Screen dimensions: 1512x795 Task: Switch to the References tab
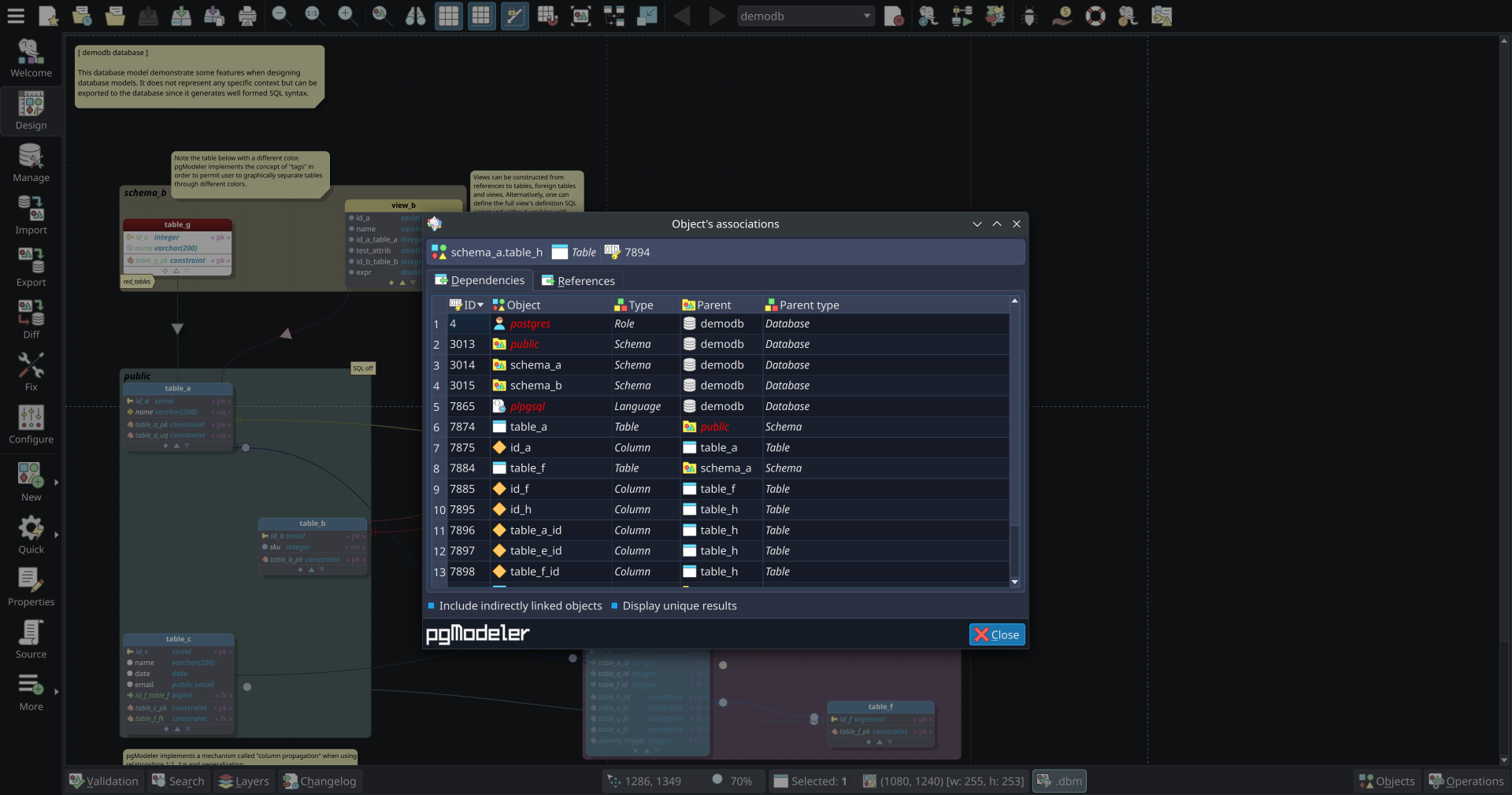click(578, 281)
